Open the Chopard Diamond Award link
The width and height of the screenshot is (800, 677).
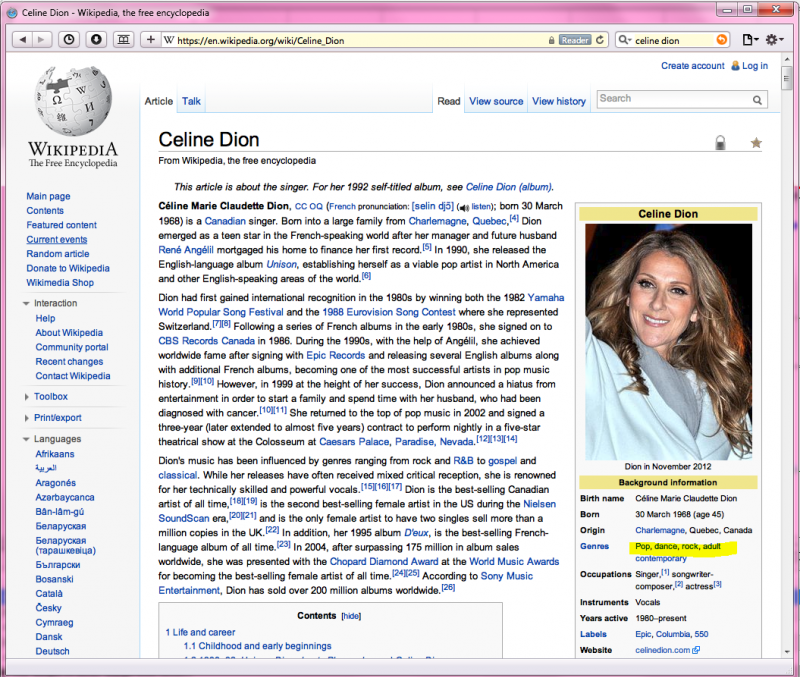pyautogui.click(x=384, y=562)
